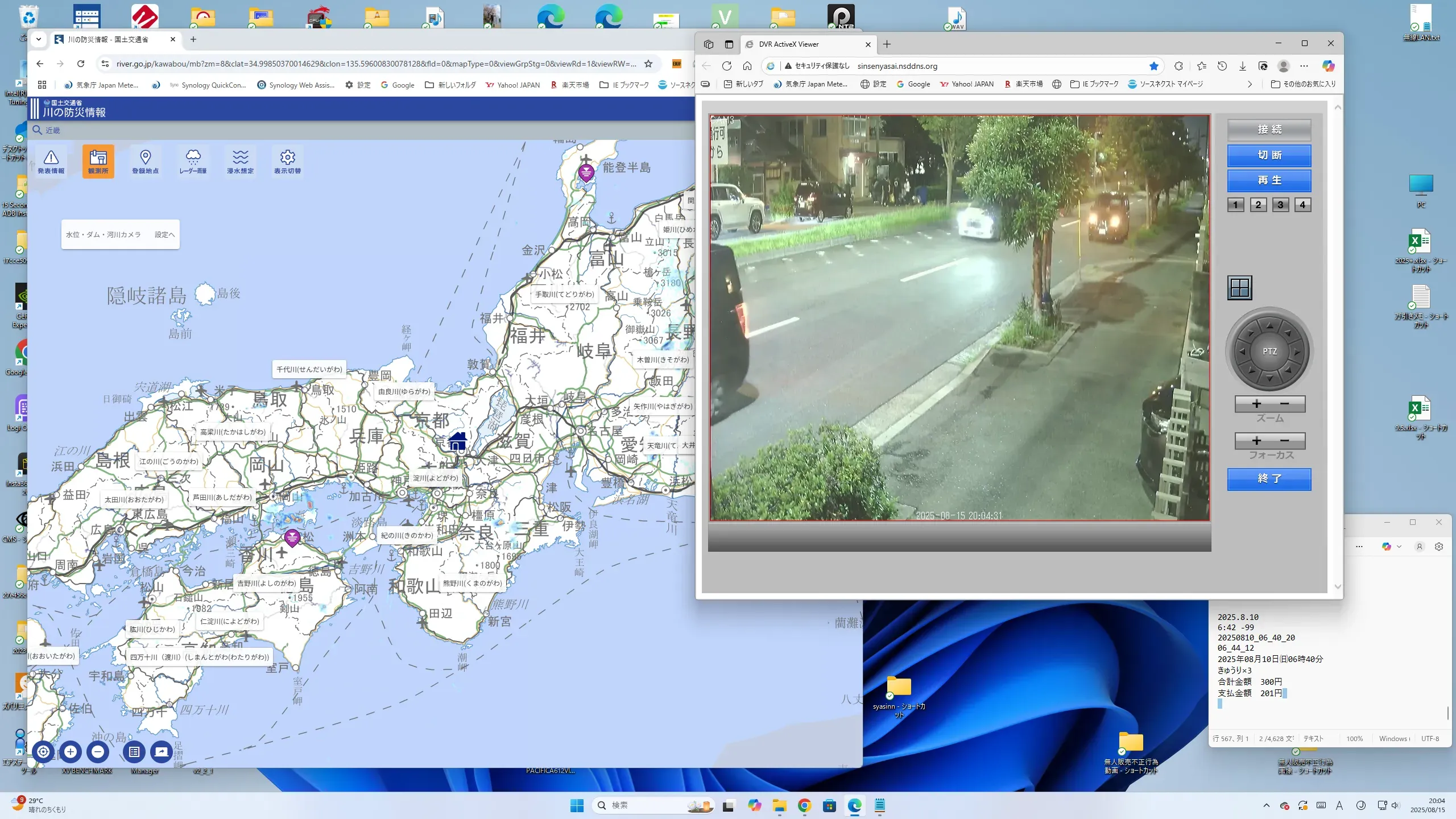Click the 近畿 map search field
The width and height of the screenshot is (1456, 819).
coord(53,130)
